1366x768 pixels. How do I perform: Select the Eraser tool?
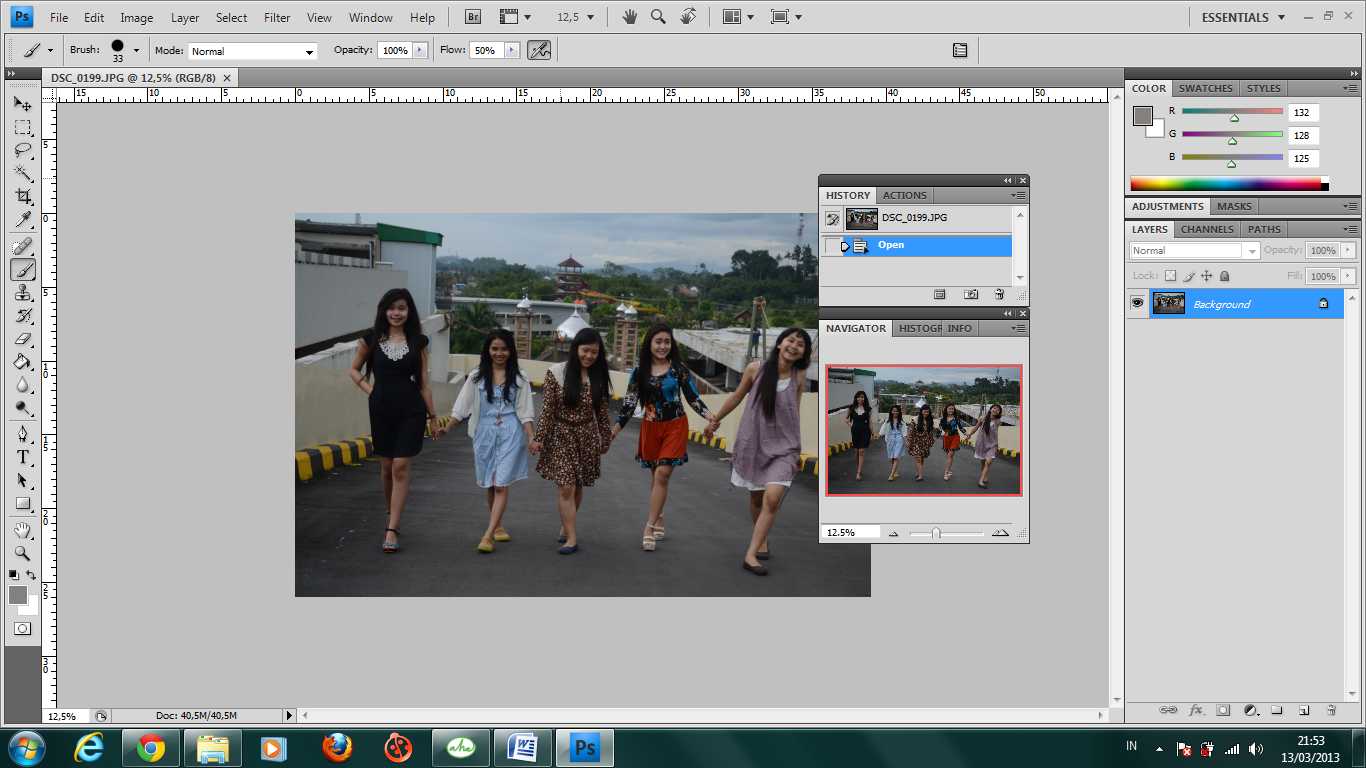tap(22, 339)
